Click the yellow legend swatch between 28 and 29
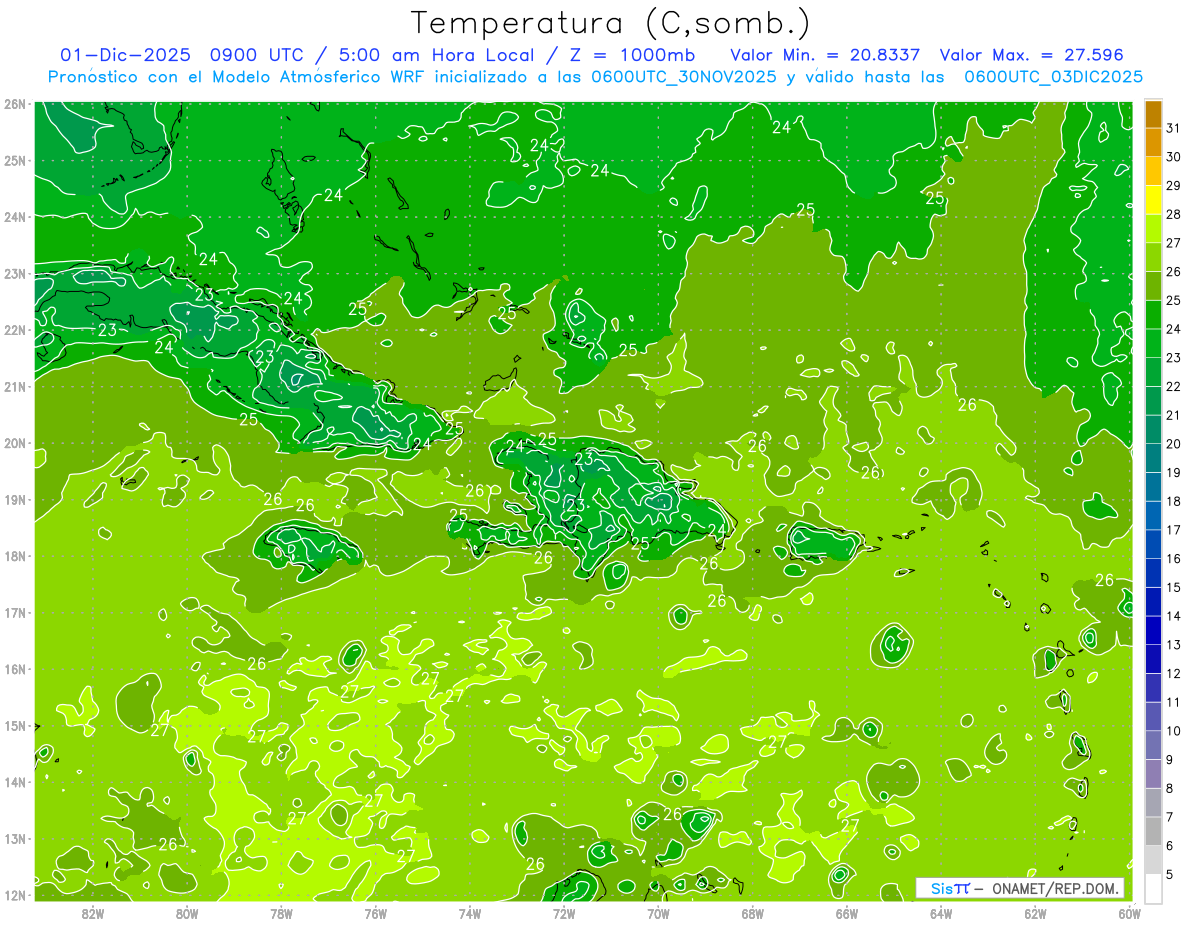The width and height of the screenshot is (1200, 927). (1153, 200)
